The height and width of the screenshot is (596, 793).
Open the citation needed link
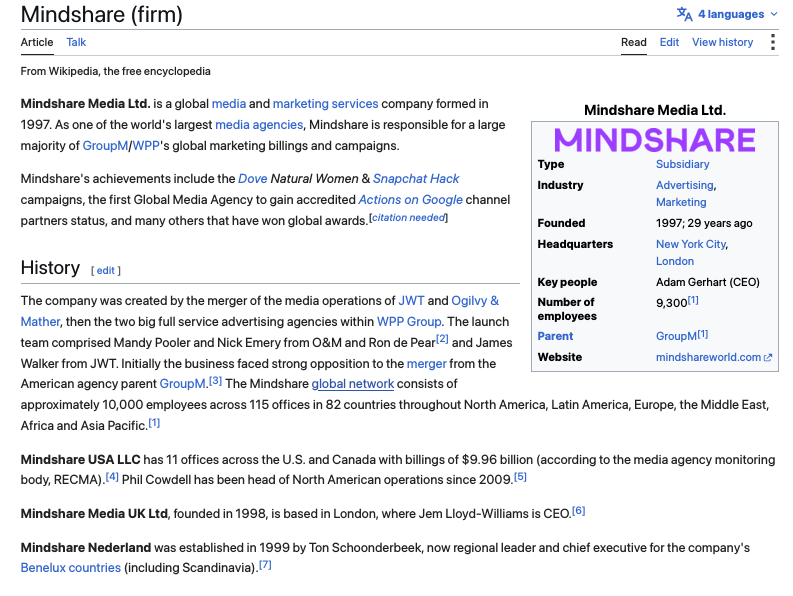pyautogui.click(x=409, y=218)
